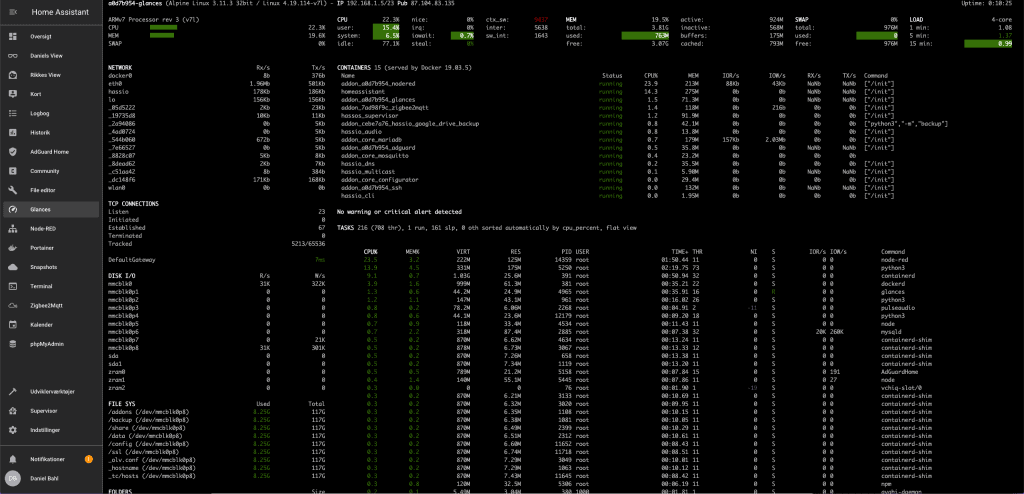This screenshot has height=494, width=1024.
Task: Click the MEM% column header in tasks
Action: point(412,252)
